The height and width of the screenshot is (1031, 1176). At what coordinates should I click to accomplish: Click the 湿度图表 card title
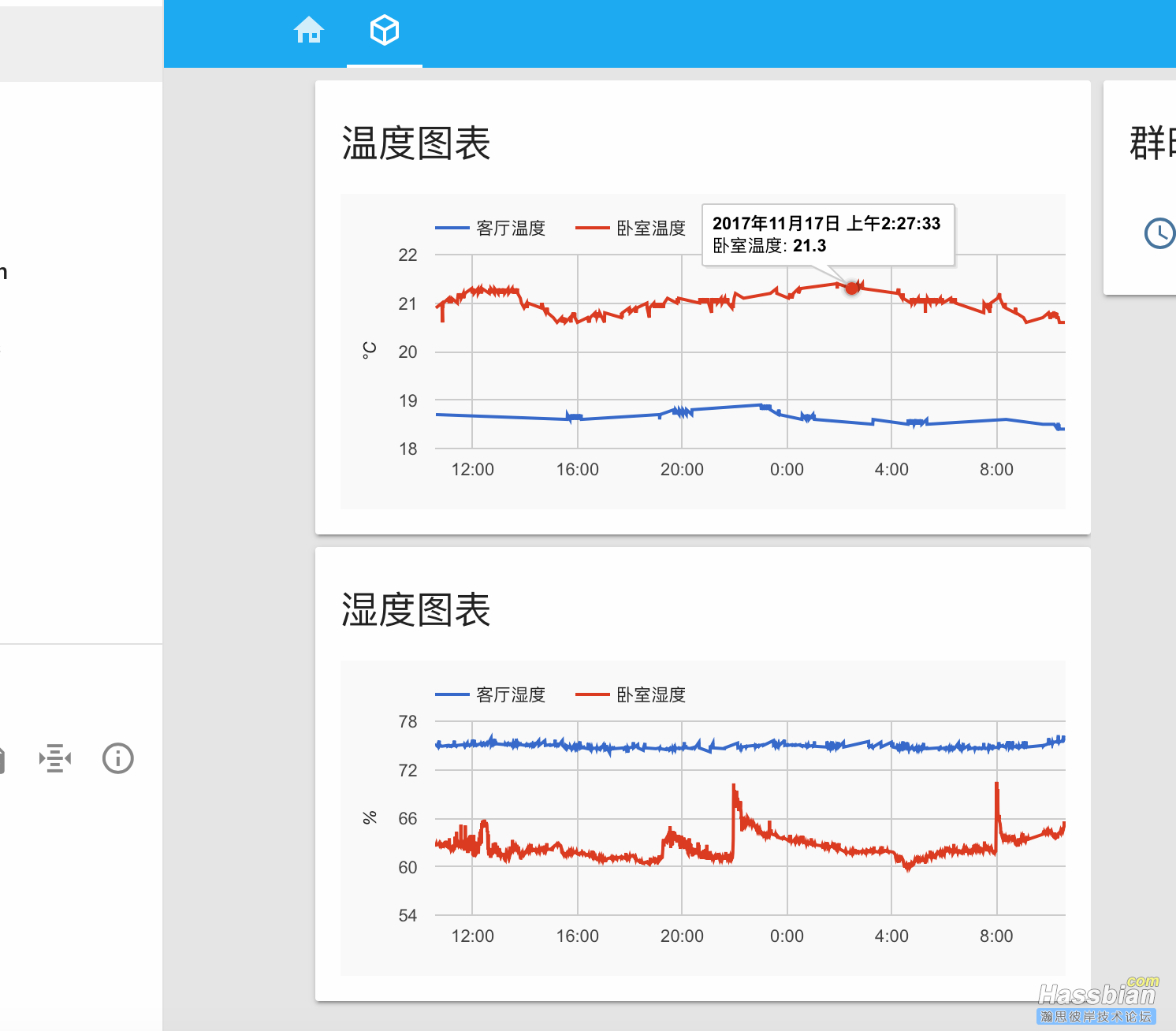tap(416, 610)
